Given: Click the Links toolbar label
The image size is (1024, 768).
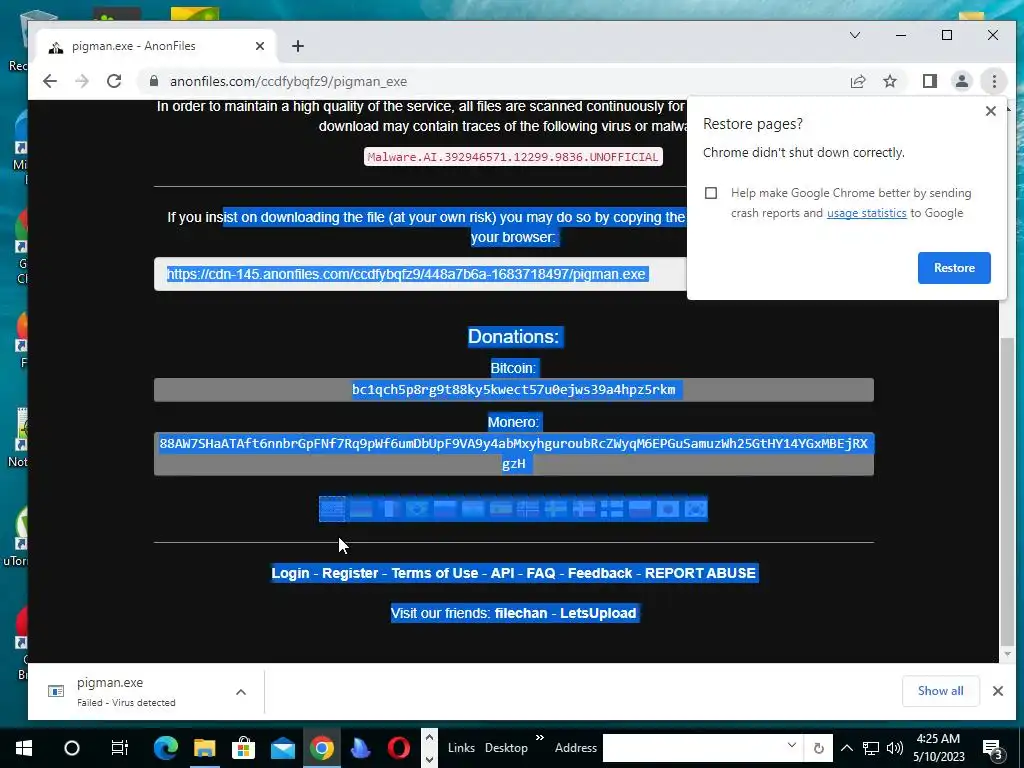Looking at the screenshot, I should pyautogui.click(x=461, y=748).
